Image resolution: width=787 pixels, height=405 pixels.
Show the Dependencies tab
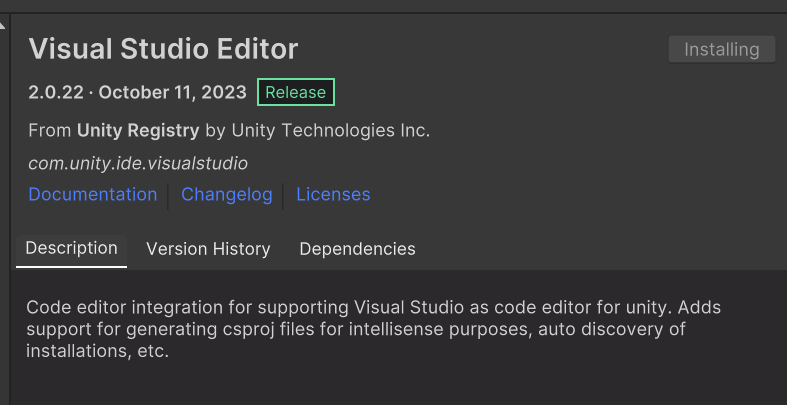[357, 249]
